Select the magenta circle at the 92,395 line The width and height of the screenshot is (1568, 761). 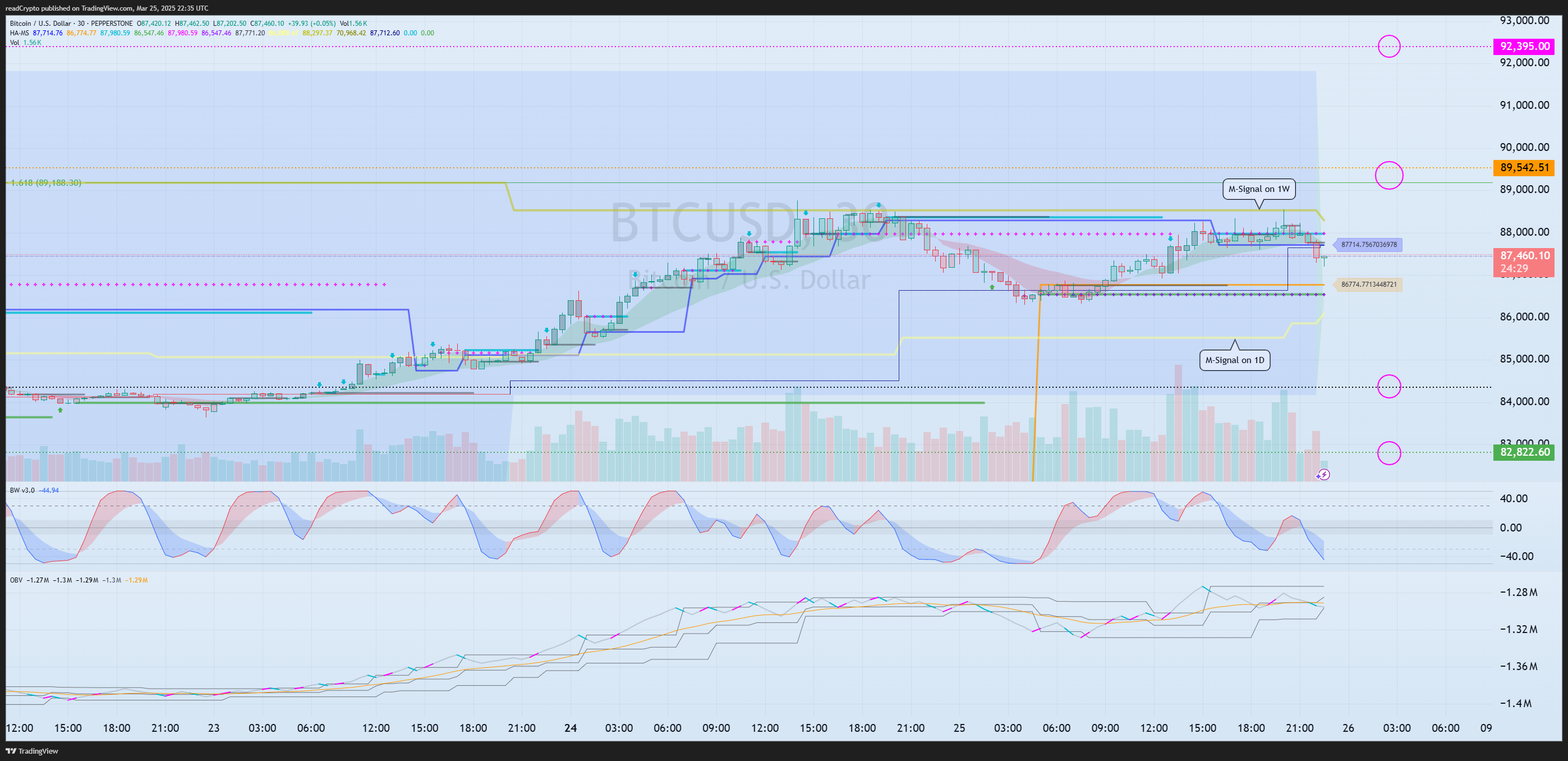pyautogui.click(x=1389, y=46)
